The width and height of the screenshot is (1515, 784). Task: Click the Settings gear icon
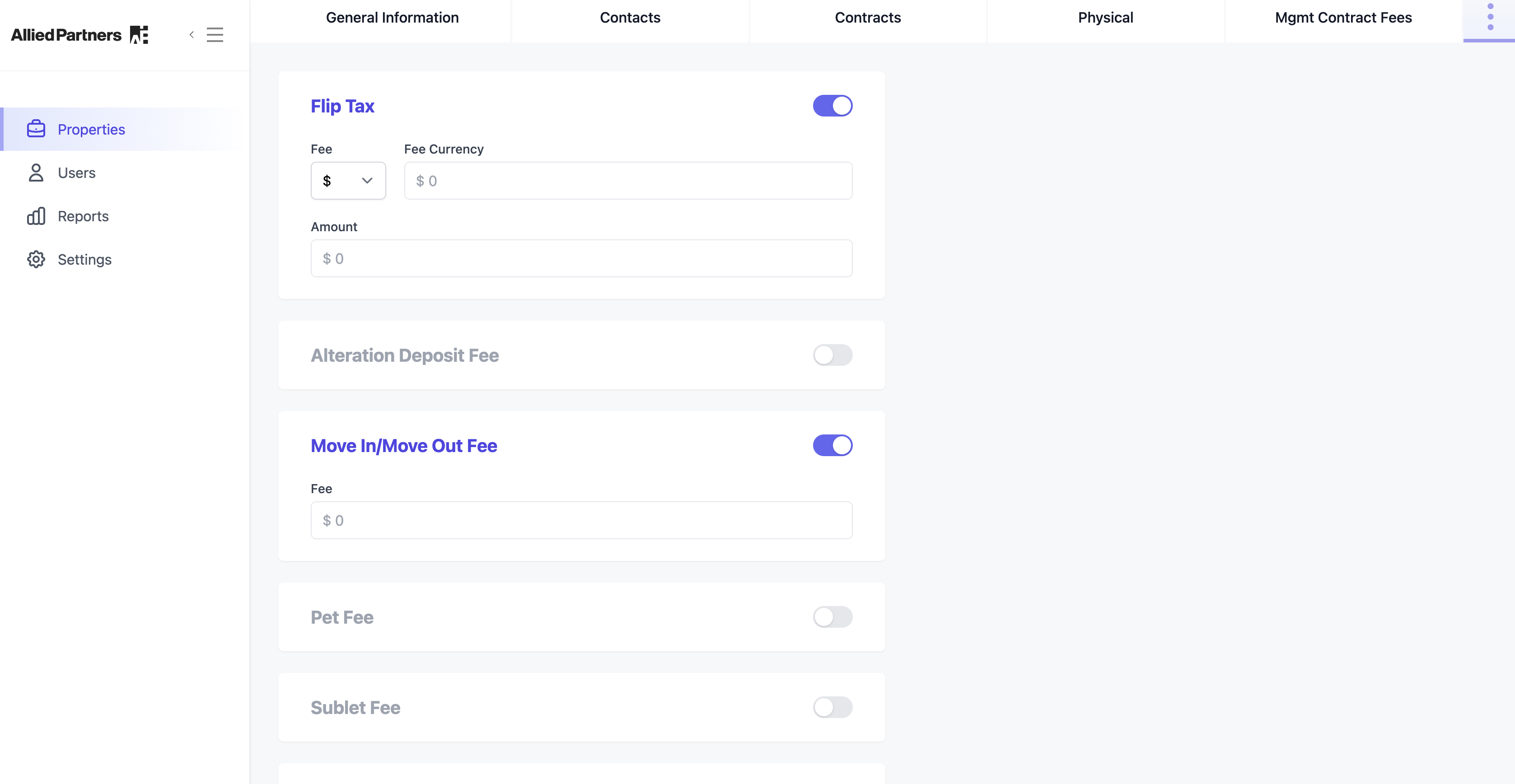(x=36, y=259)
